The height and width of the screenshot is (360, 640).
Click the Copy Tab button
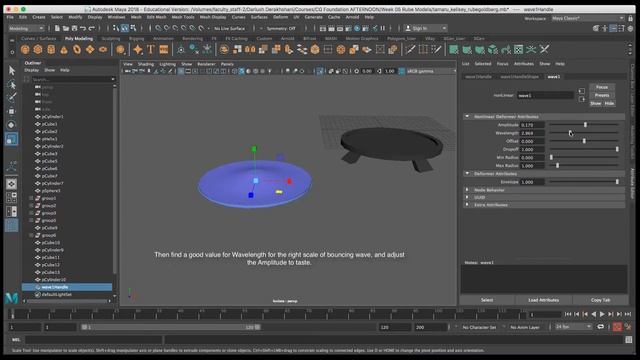click(600, 300)
